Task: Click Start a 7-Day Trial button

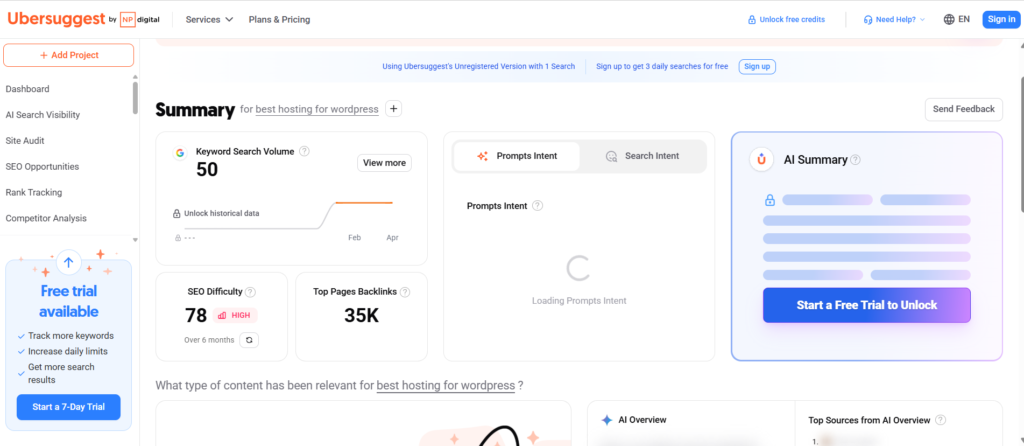Action: pyautogui.click(x=69, y=407)
